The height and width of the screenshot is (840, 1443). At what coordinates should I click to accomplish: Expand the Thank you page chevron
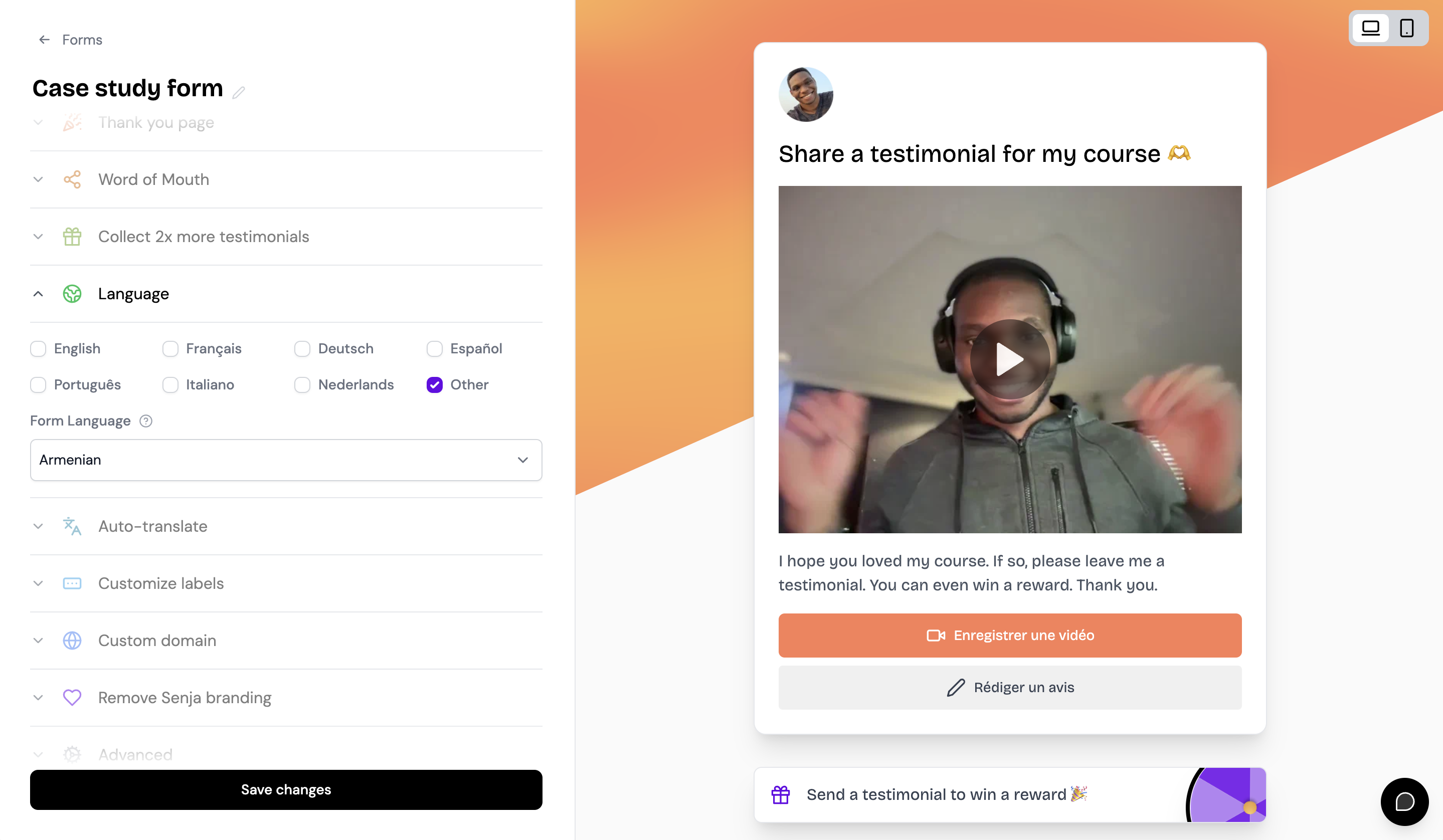[x=39, y=122]
